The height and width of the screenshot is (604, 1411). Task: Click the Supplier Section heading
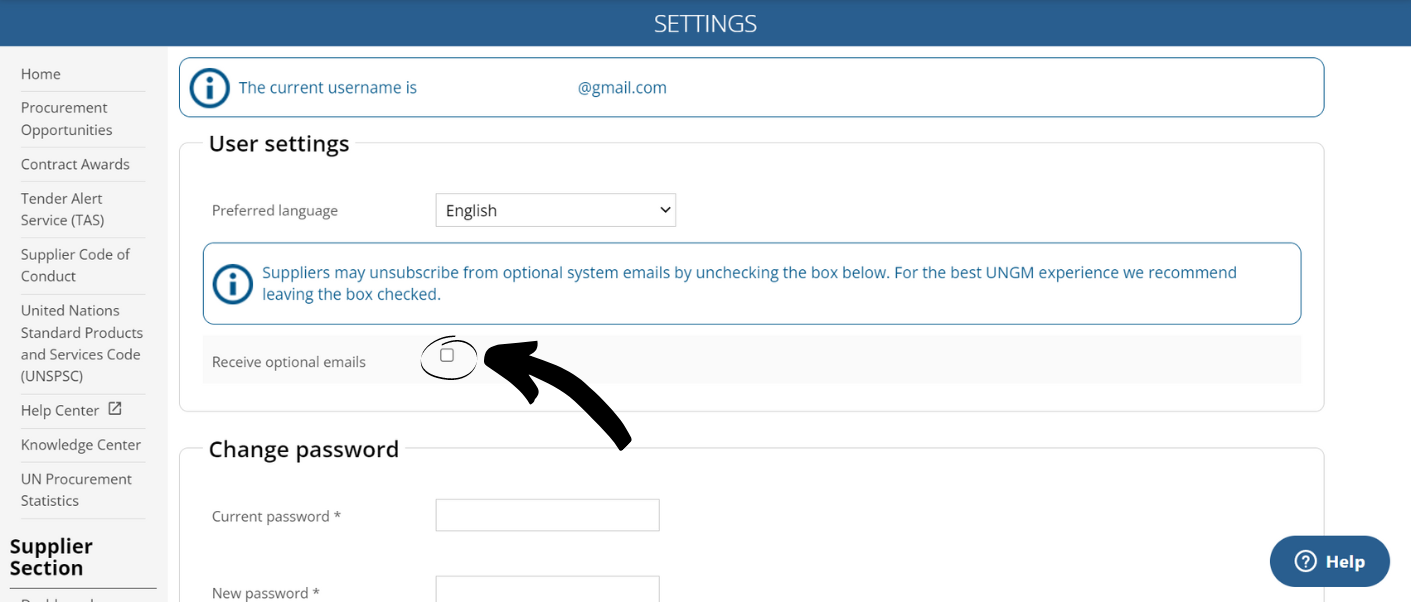51,557
